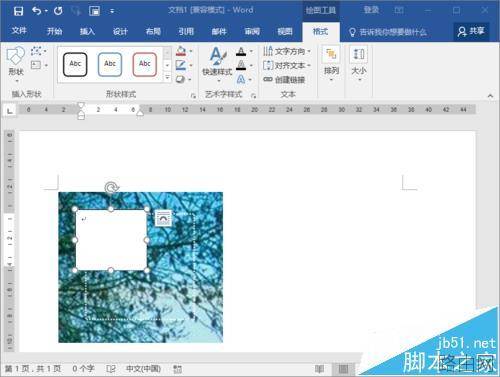Open the Layout Options icon beside text box
This screenshot has height=377, width=500.
(163, 218)
